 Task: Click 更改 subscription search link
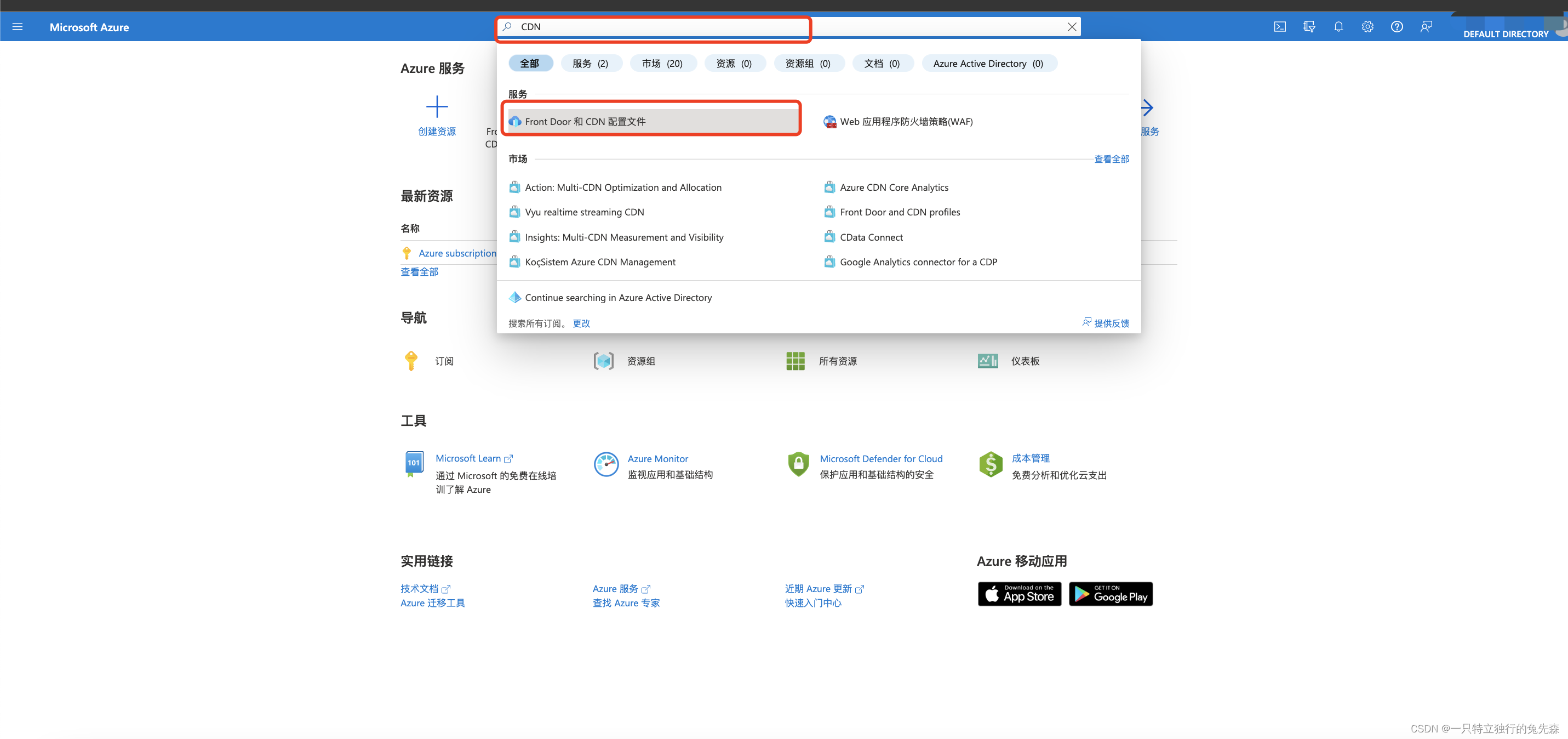[581, 323]
